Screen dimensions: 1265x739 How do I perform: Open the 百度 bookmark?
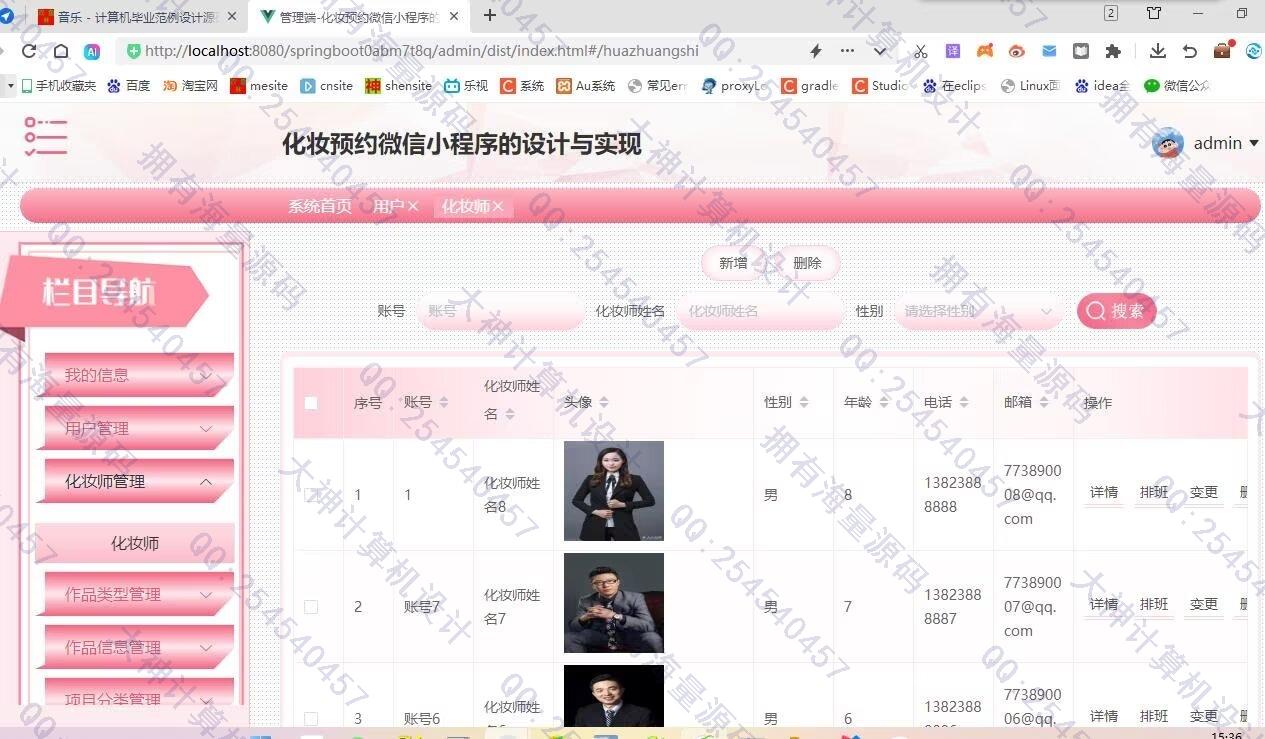pyautogui.click(x=129, y=86)
